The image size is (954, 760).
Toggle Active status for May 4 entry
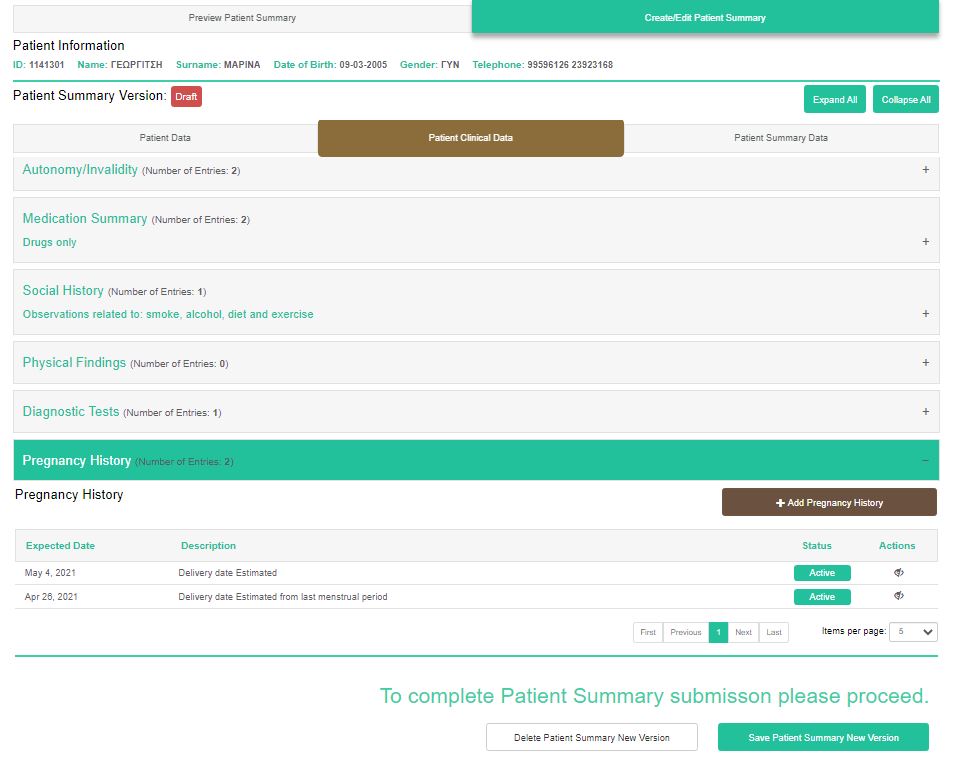[822, 573]
